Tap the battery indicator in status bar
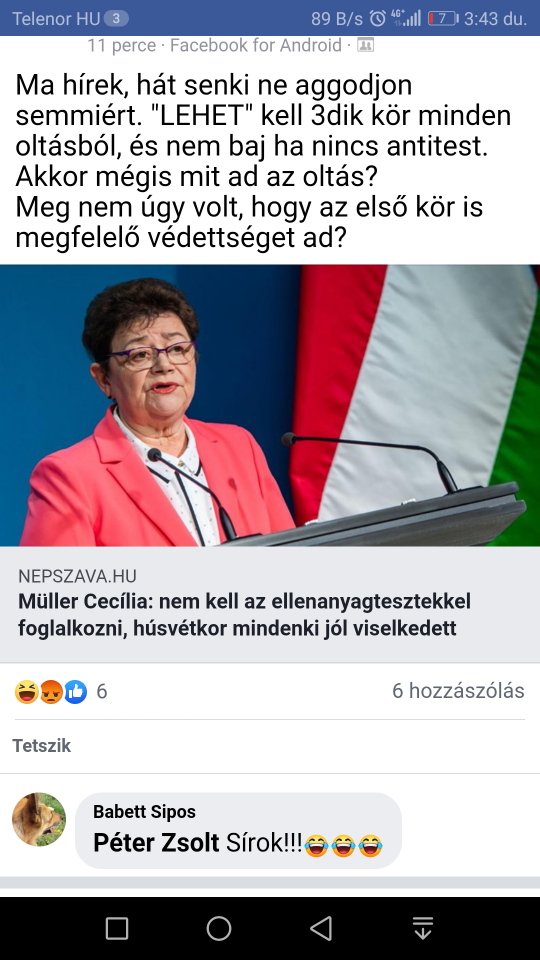 point(443,18)
